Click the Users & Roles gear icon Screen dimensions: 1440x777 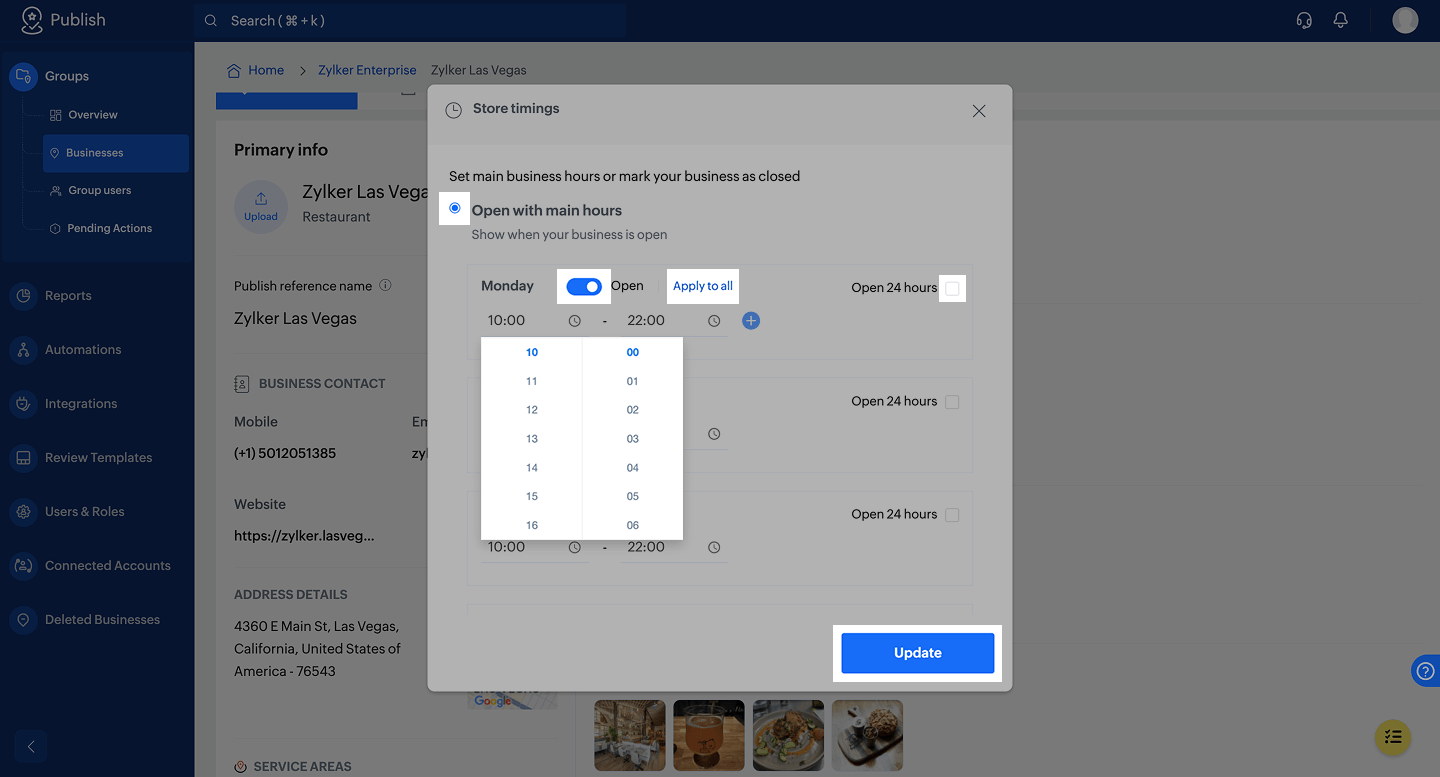coord(23,512)
